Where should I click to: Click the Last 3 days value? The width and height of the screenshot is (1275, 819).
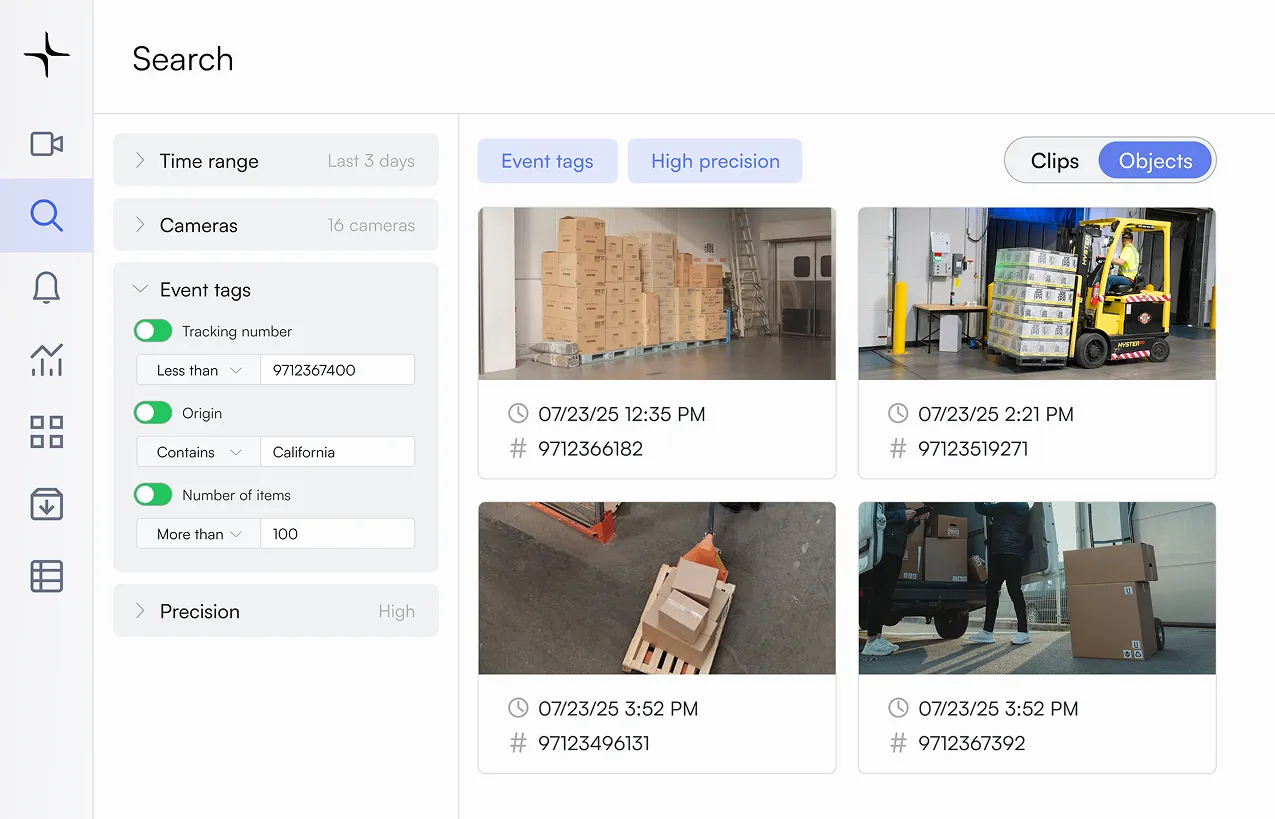click(371, 161)
